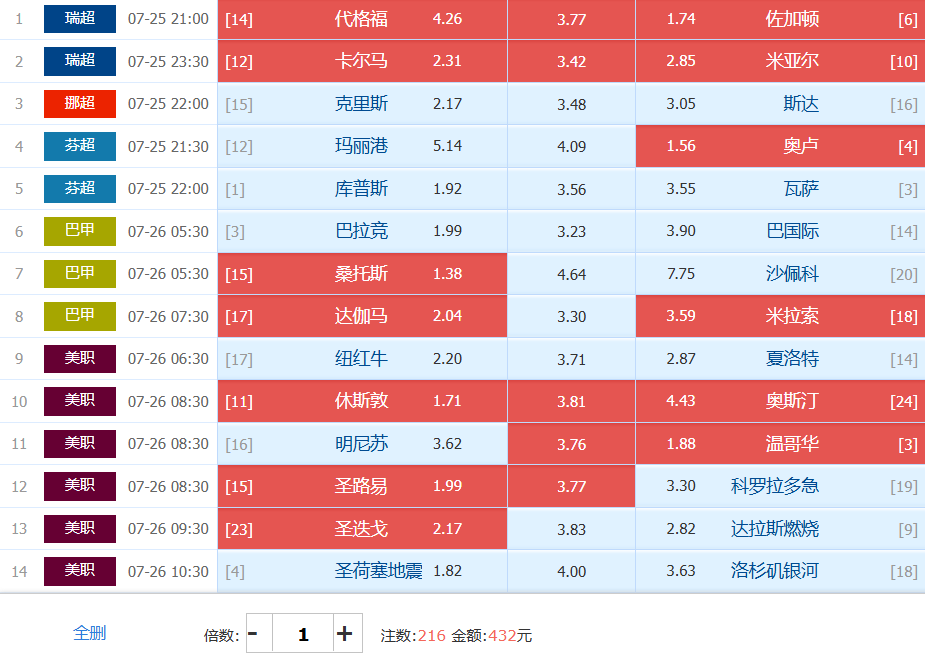The height and width of the screenshot is (653, 925).
Task: Select 克里斯 2.17 home win
Action: (362, 104)
